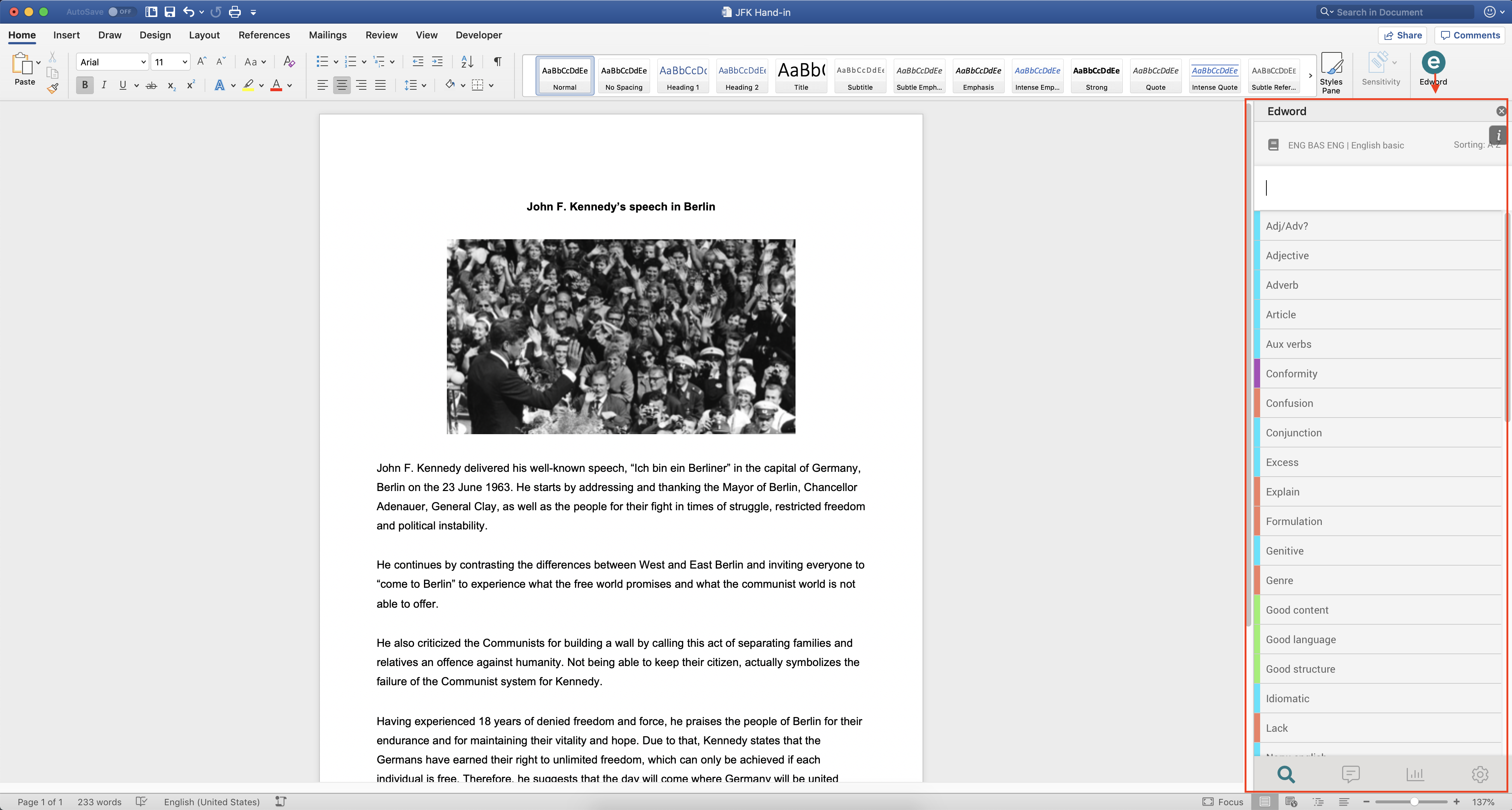
Task: Select the Conformity comment category
Action: tap(1291, 374)
